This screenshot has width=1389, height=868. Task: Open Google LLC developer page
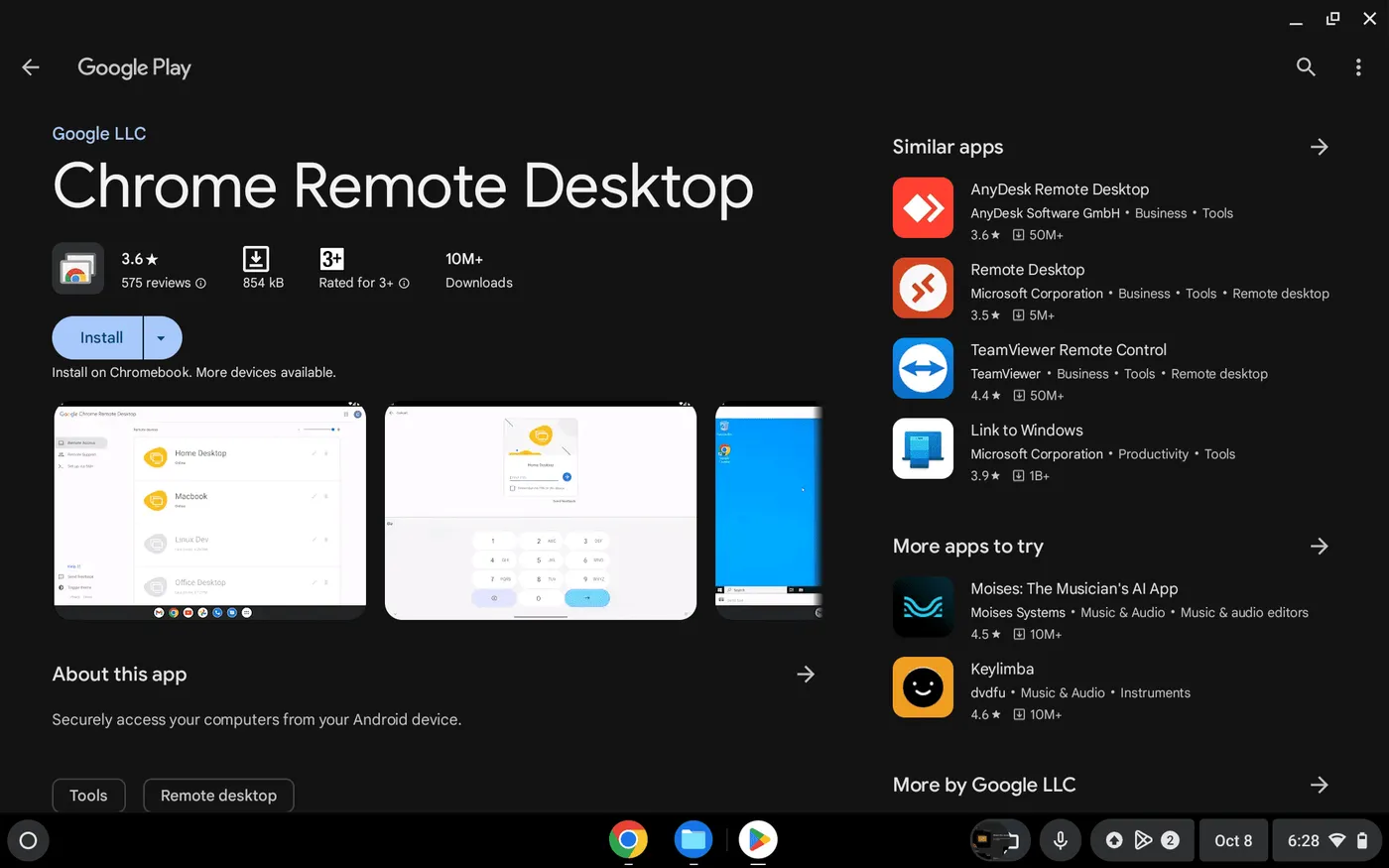(x=99, y=134)
